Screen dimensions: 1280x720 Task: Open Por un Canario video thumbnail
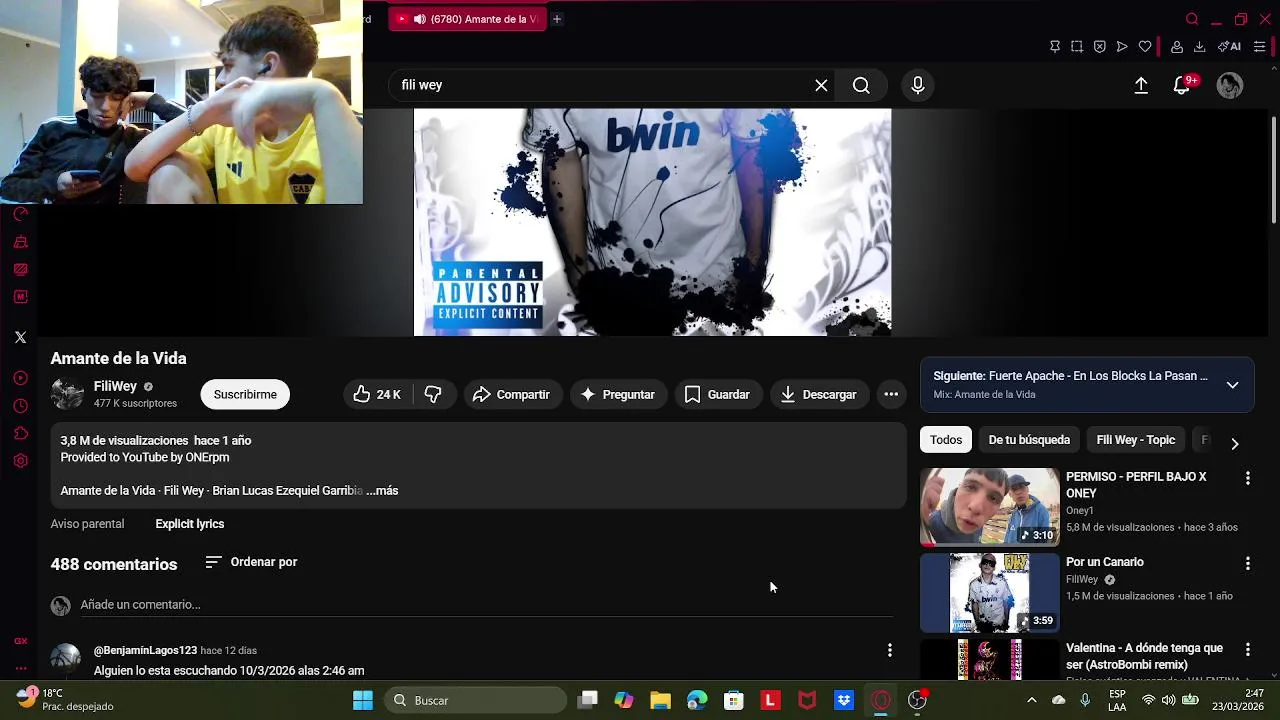pos(990,593)
